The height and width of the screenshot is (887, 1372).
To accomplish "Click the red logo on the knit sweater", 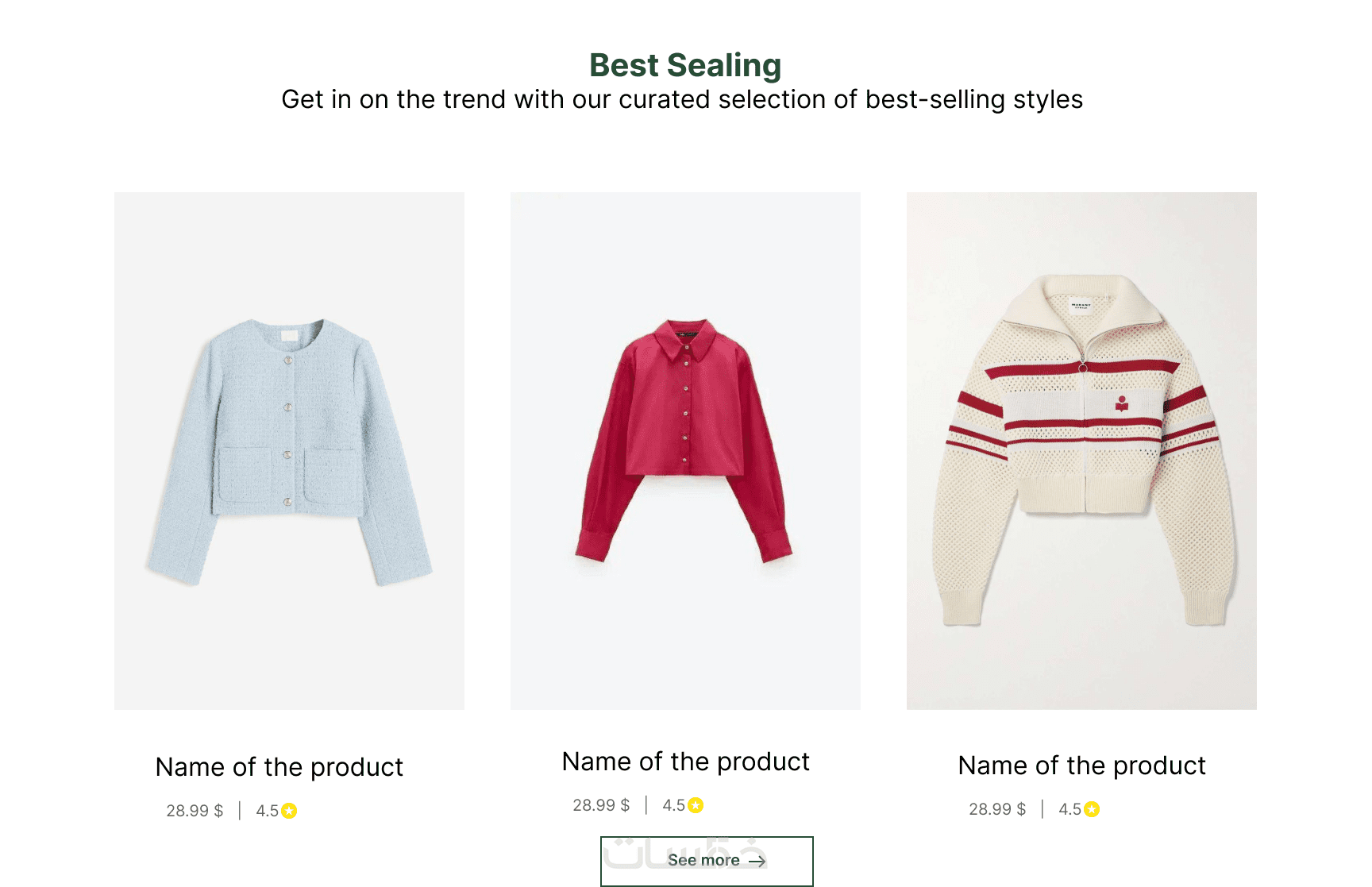I will tap(1122, 404).
